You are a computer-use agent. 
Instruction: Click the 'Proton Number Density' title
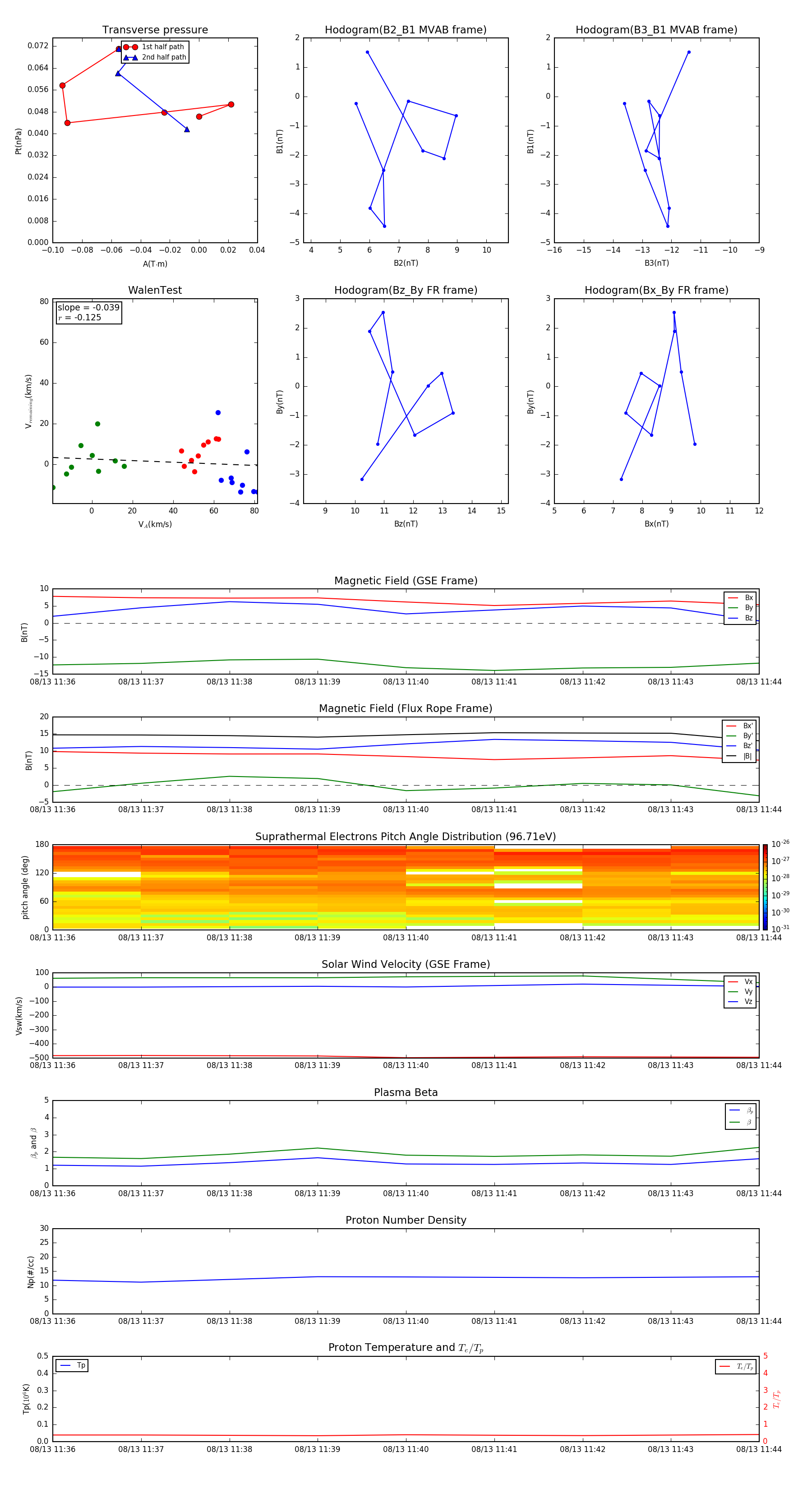(406, 1220)
